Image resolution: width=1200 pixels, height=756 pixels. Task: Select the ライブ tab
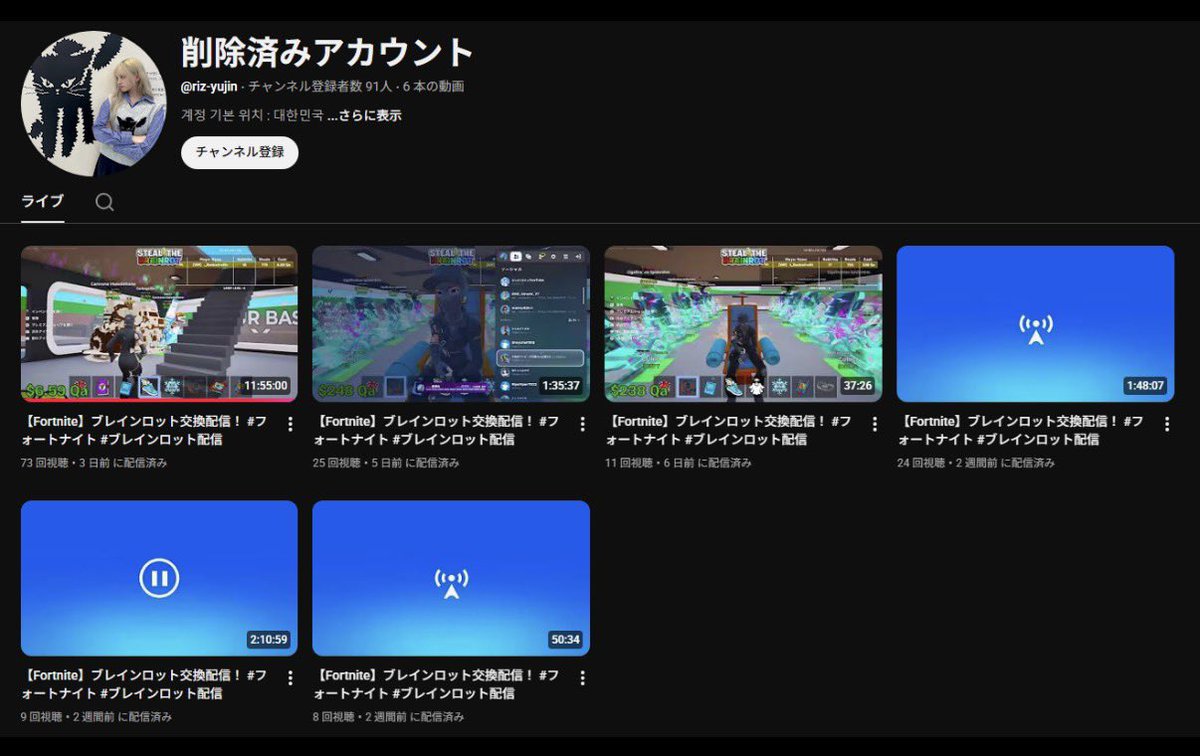(x=42, y=201)
